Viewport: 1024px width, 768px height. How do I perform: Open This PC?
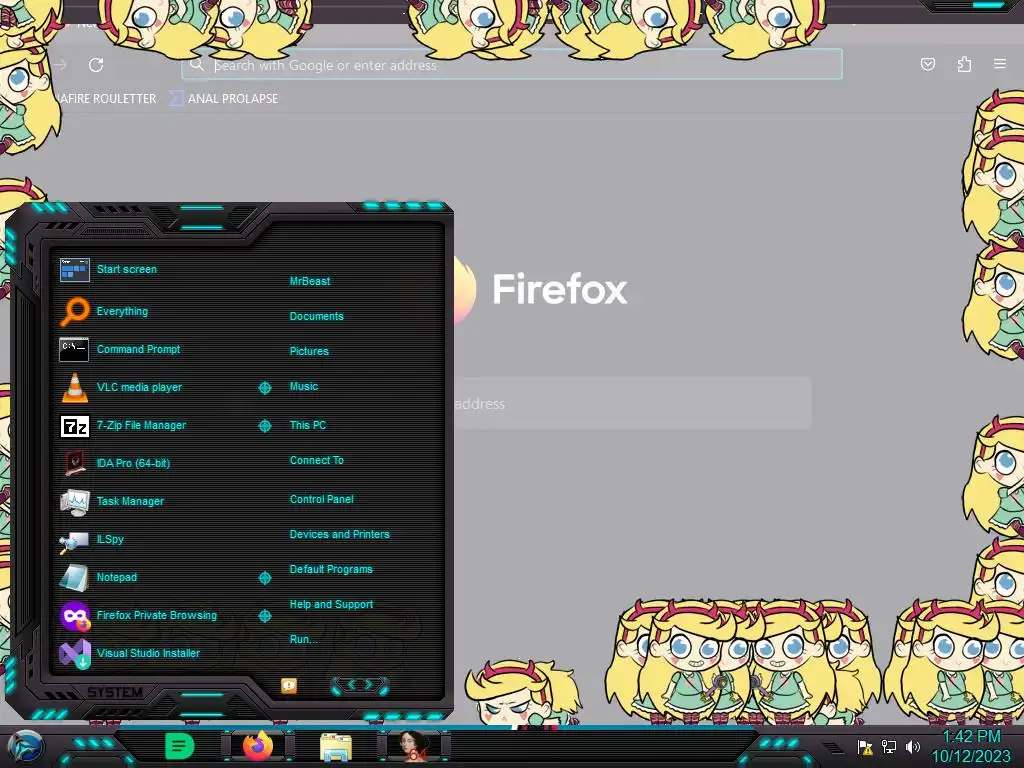308,425
